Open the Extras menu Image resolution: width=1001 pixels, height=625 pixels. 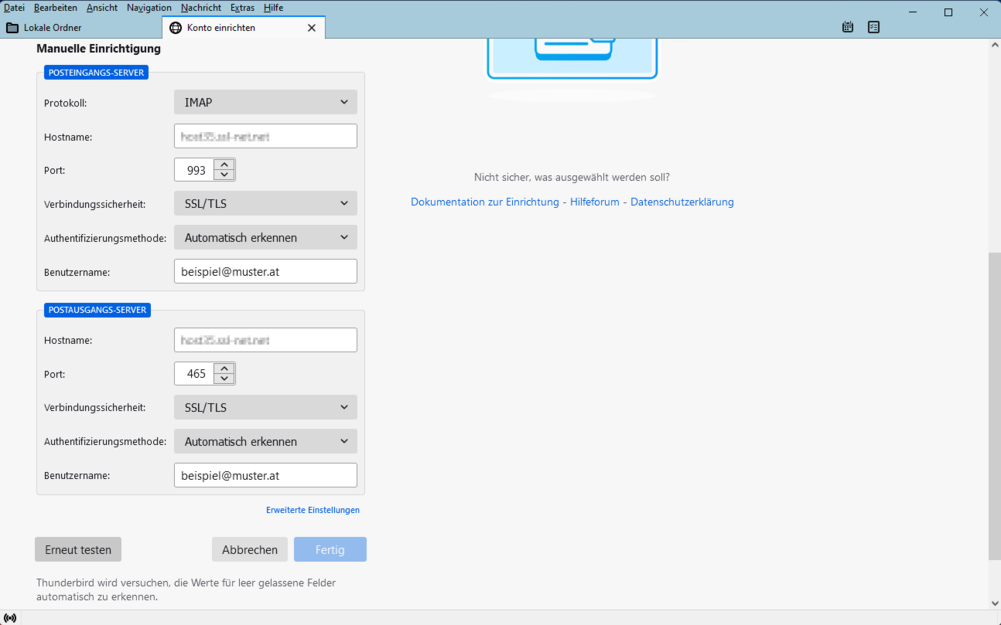(242, 8)
